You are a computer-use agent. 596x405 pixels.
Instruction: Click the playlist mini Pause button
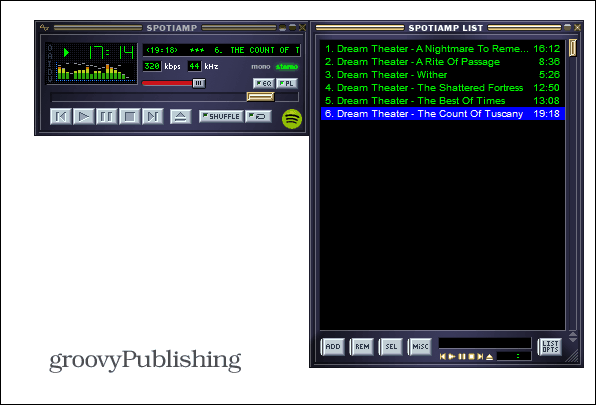pyautogui.click(x=462, y=357)
